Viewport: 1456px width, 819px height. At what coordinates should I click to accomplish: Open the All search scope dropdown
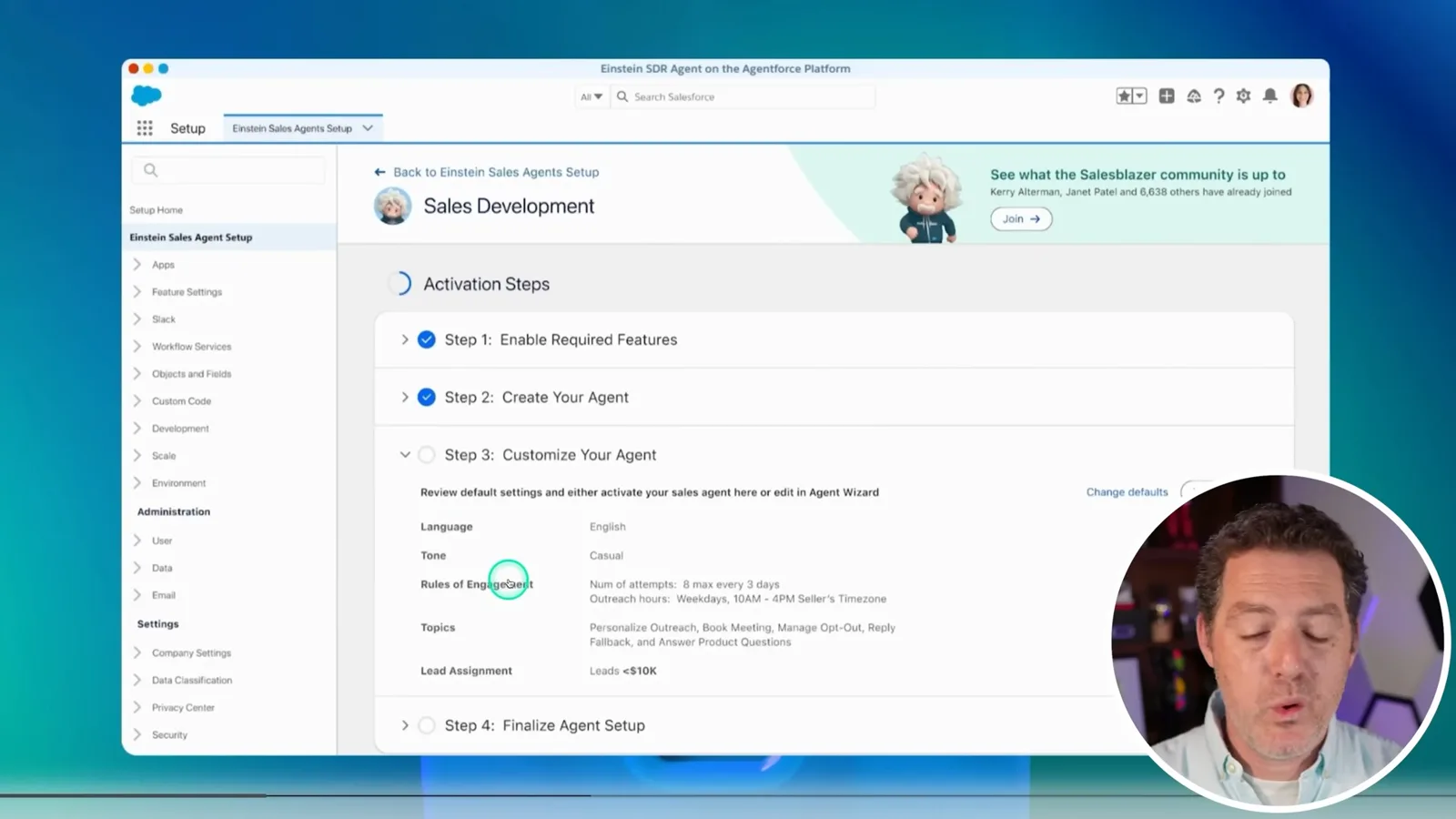[591, 96]
